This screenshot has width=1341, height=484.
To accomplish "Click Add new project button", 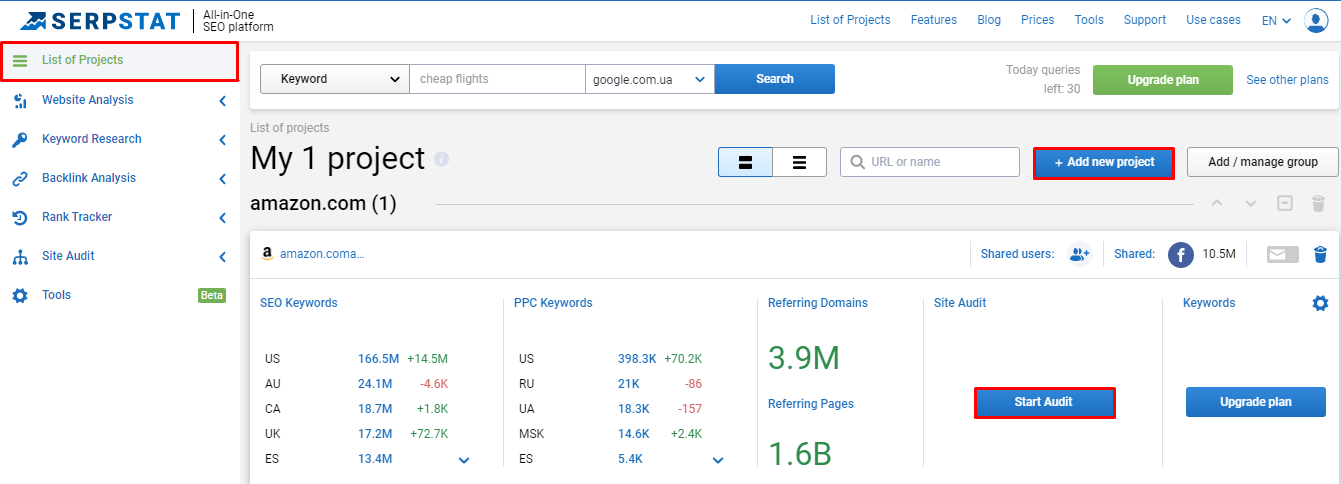I will pos(1104,162).
